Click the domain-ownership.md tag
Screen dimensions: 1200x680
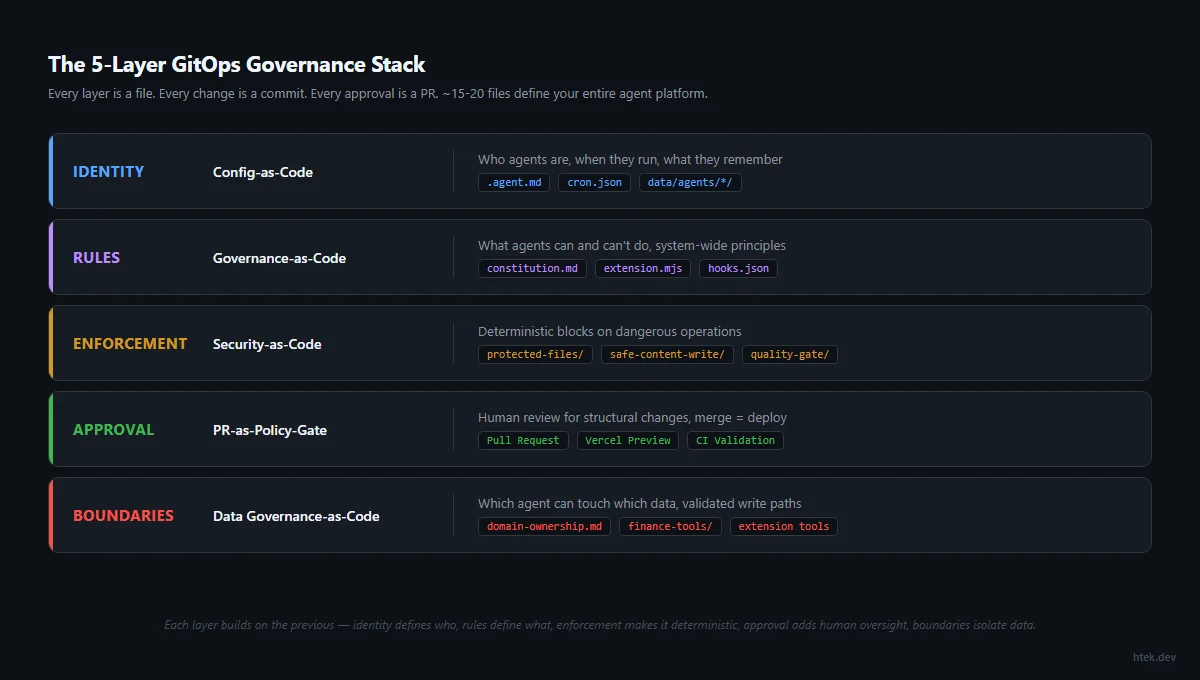pyautogui.click(x=544, y=527)
